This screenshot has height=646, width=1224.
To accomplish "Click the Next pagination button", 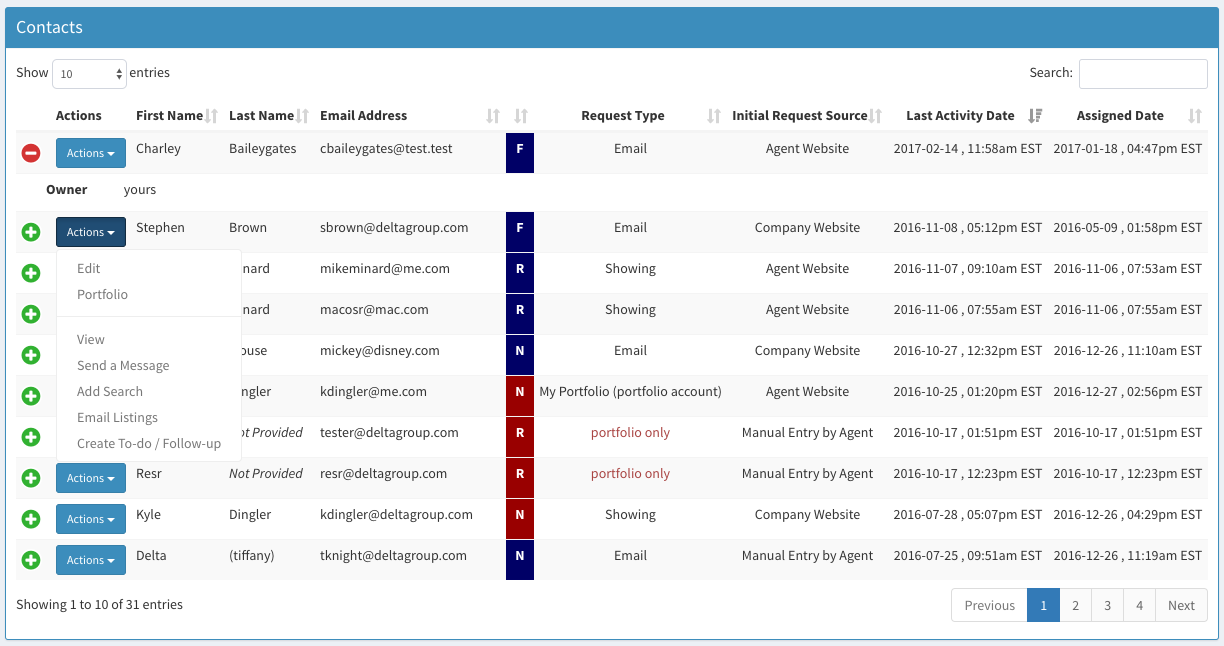I will [1181, 605].
